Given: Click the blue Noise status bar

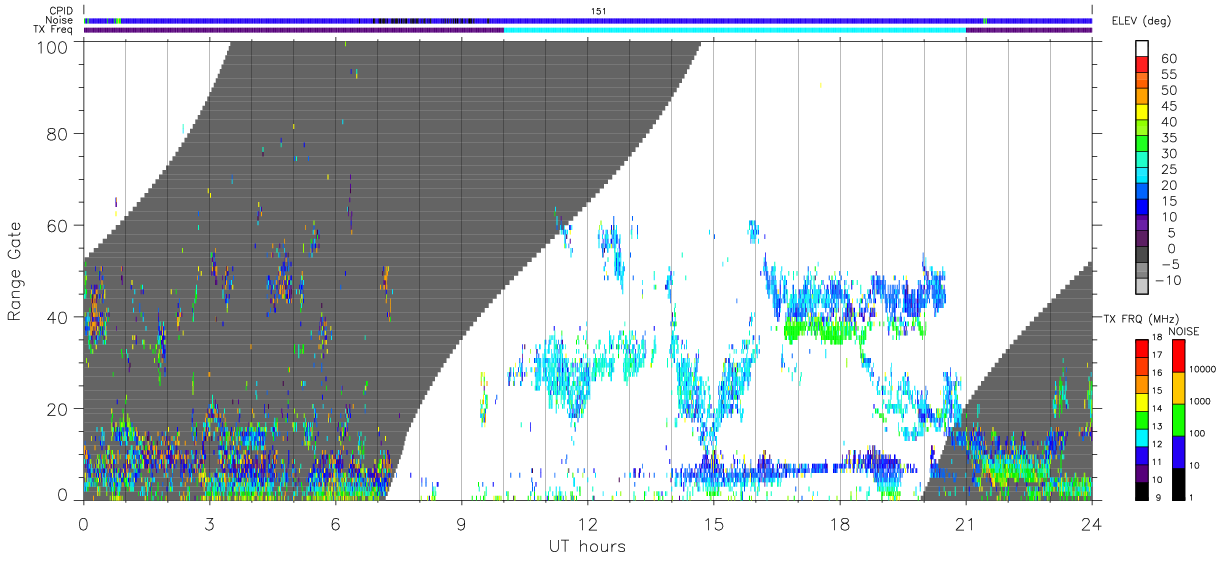Looking at the screenshot, I should pos(588,20).
